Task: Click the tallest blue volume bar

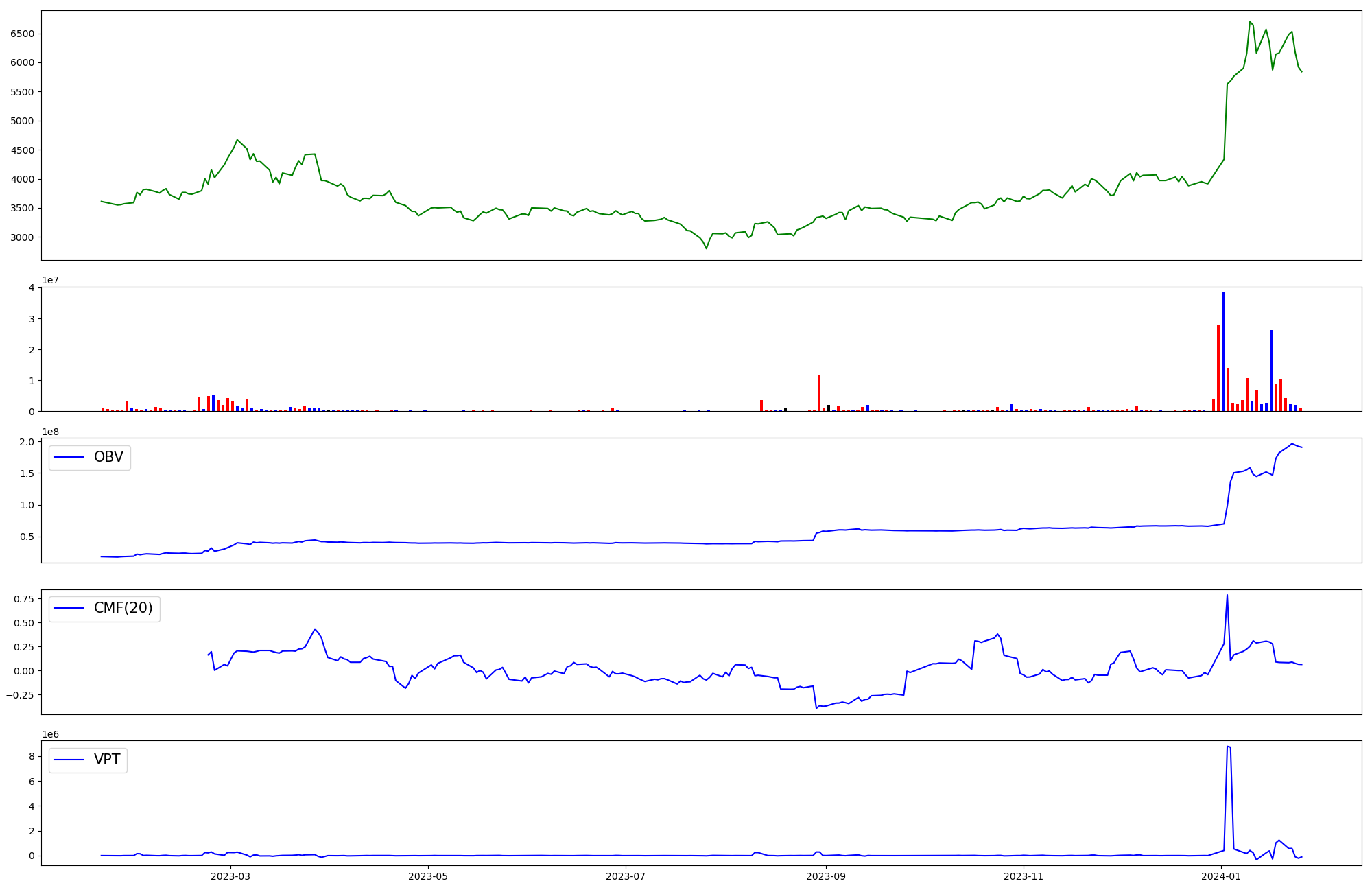Action: click(1223, 350)
